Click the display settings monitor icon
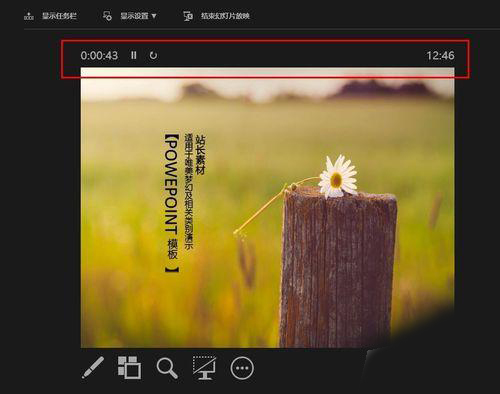Viewport: 500px width, 394px height. point(107,16)
